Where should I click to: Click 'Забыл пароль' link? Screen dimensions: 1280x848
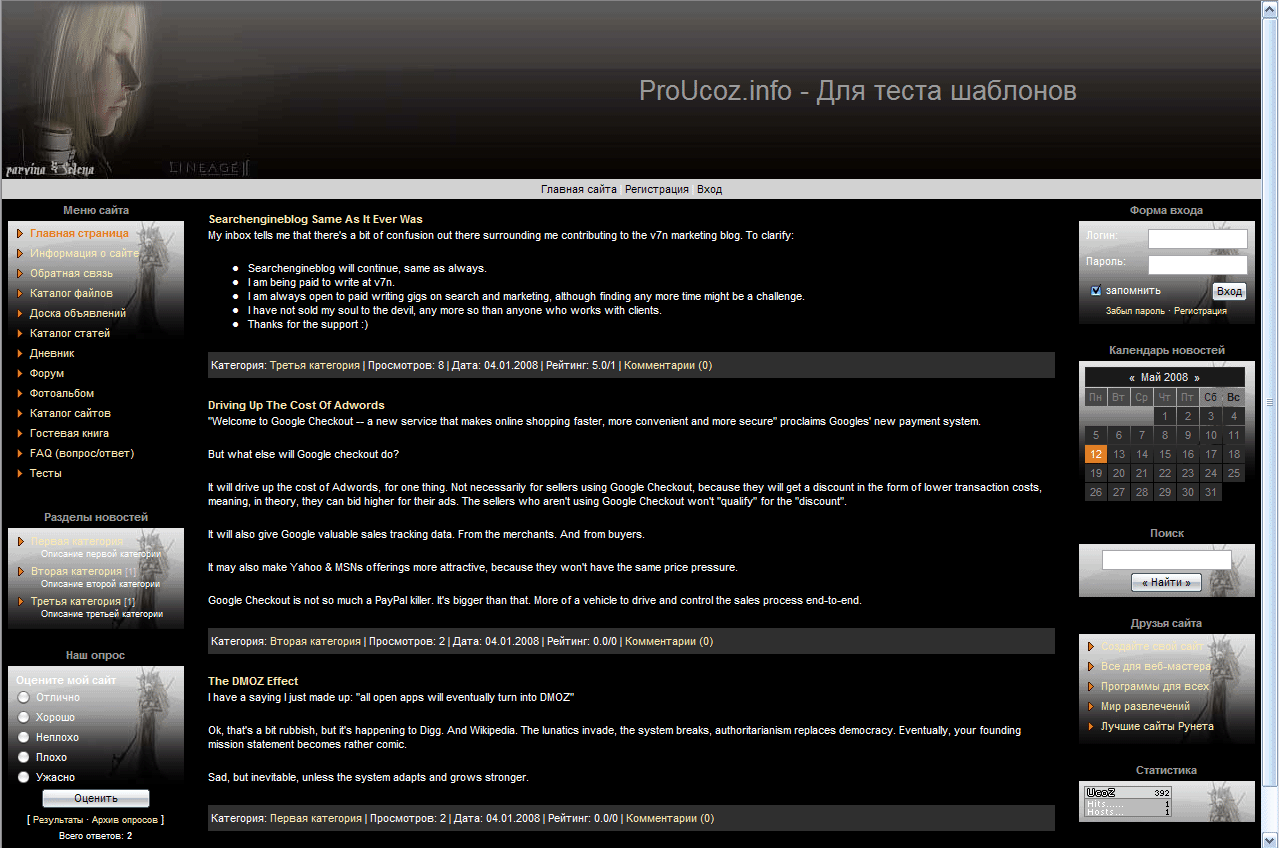pos(1135,311)
